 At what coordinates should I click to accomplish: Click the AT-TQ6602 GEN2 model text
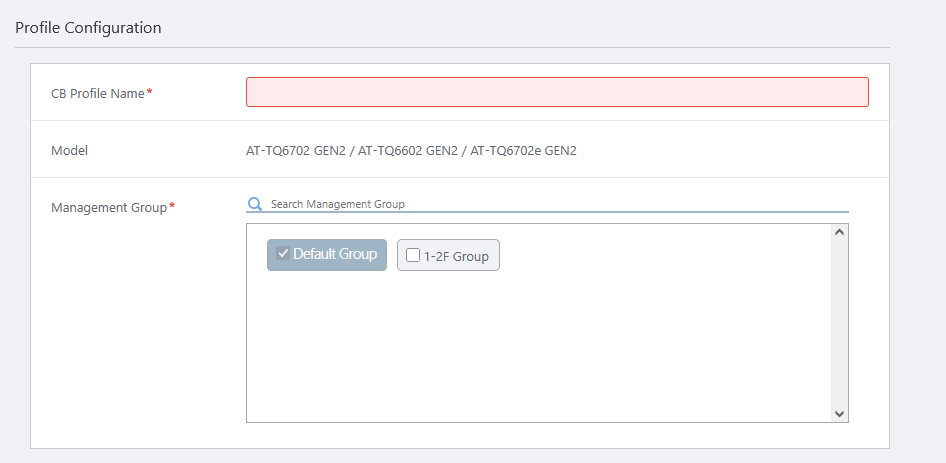point(407,151)
